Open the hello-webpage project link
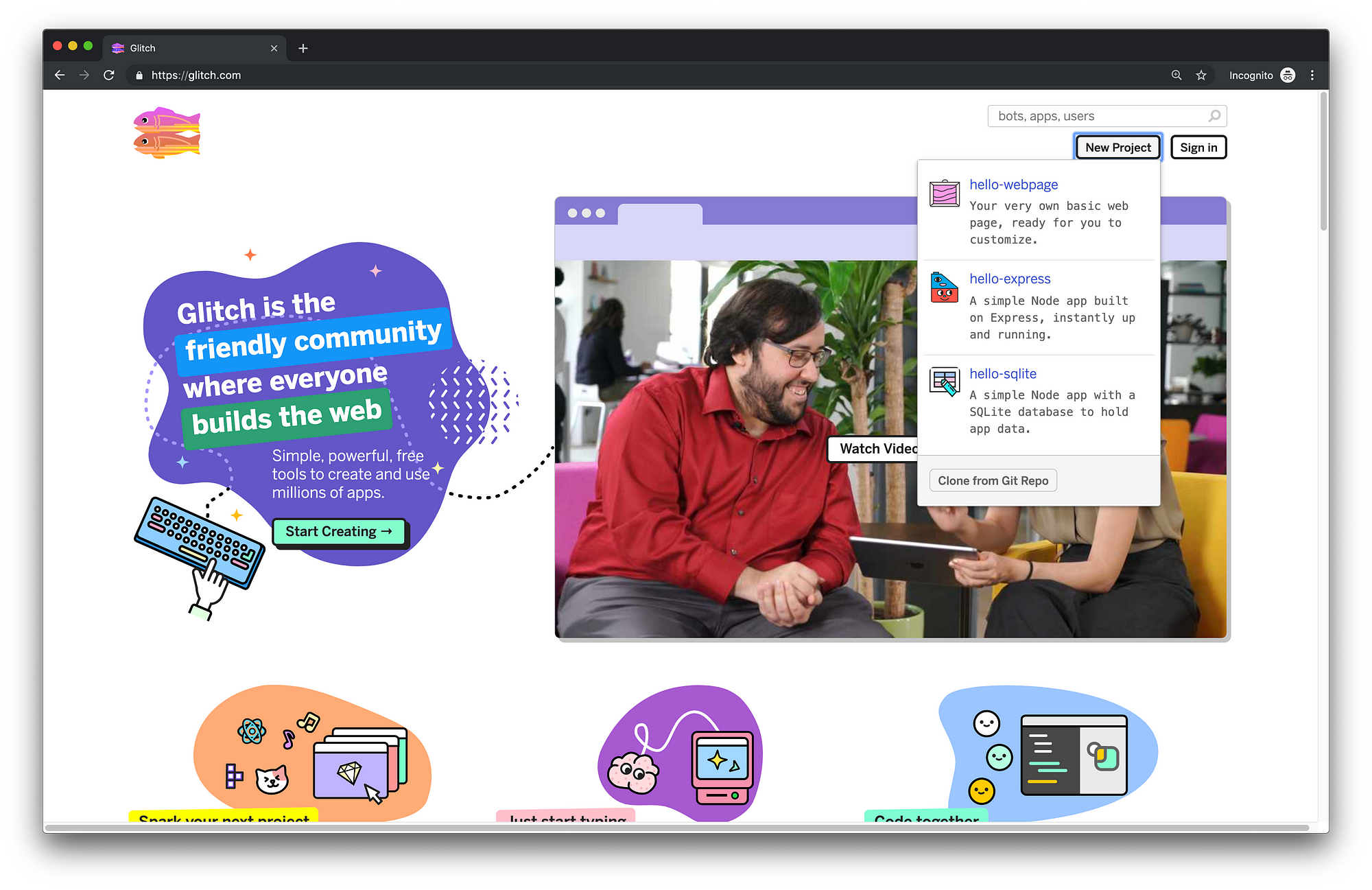 pos(1013,185)
